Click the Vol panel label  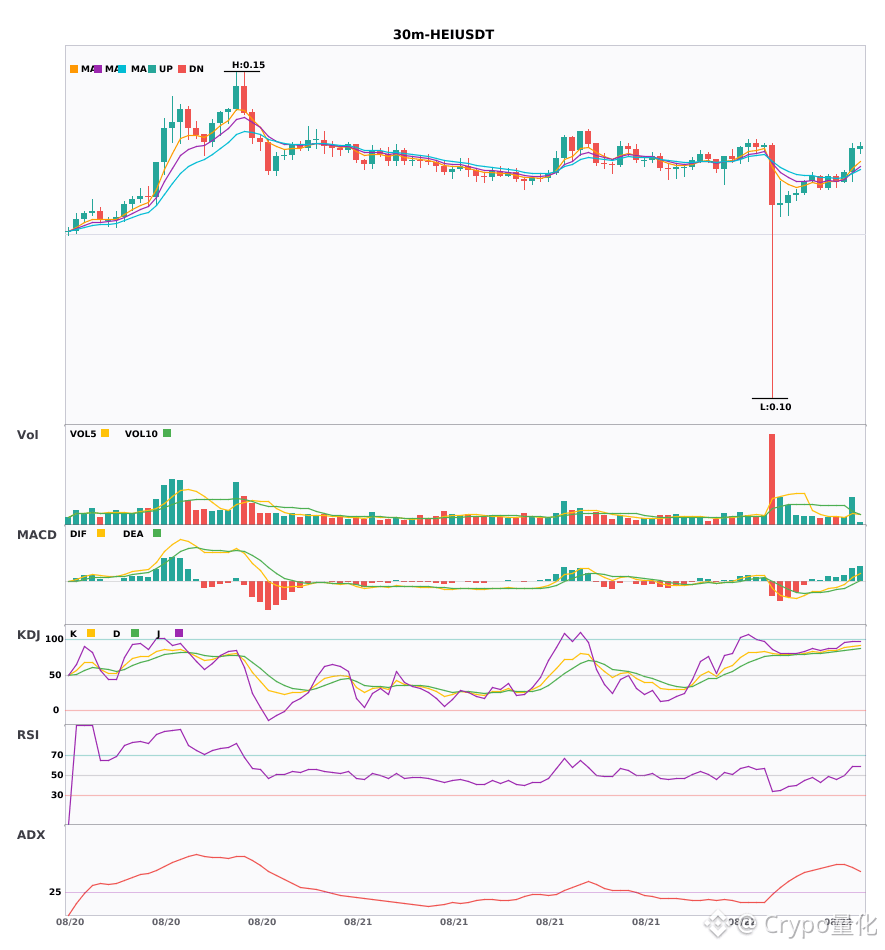27,435
